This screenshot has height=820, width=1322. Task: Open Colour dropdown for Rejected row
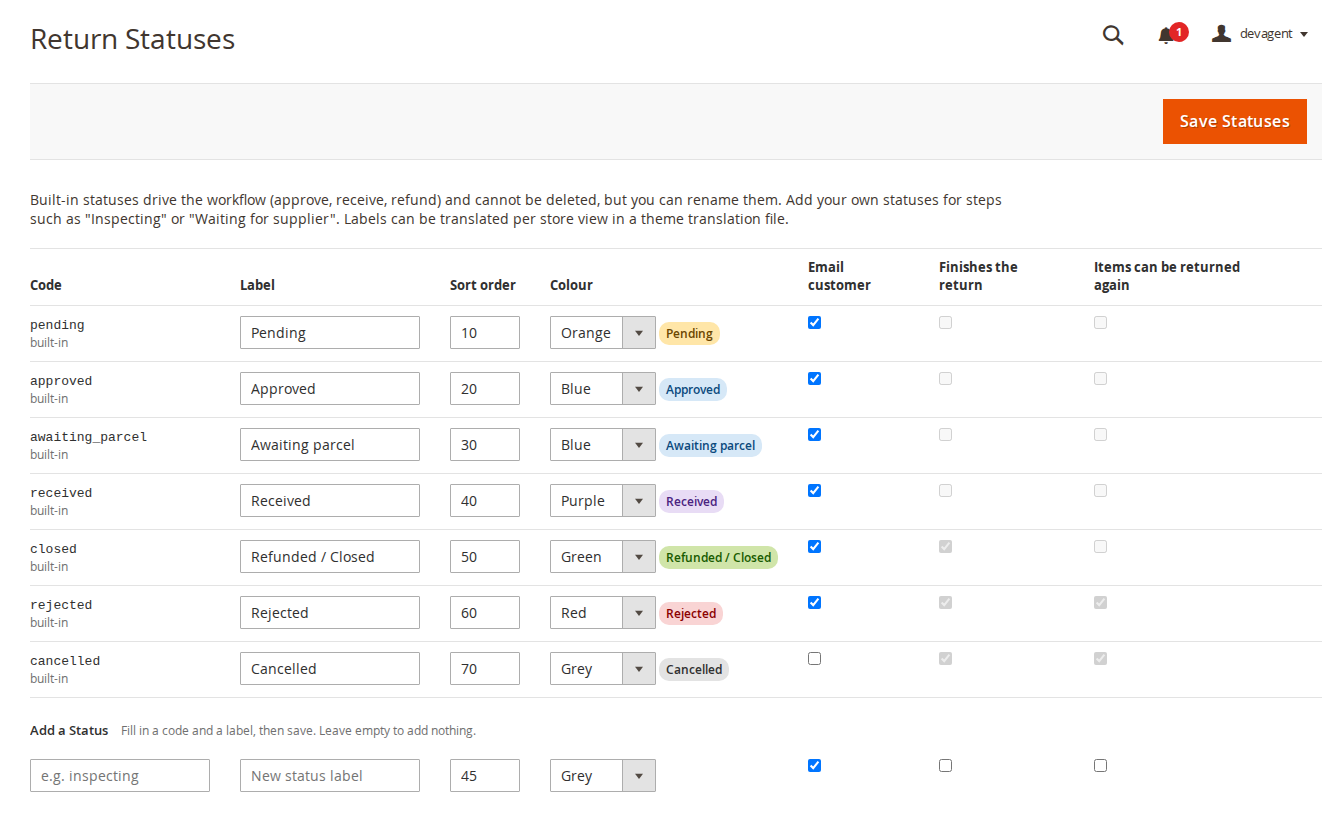tap(603, 613)
